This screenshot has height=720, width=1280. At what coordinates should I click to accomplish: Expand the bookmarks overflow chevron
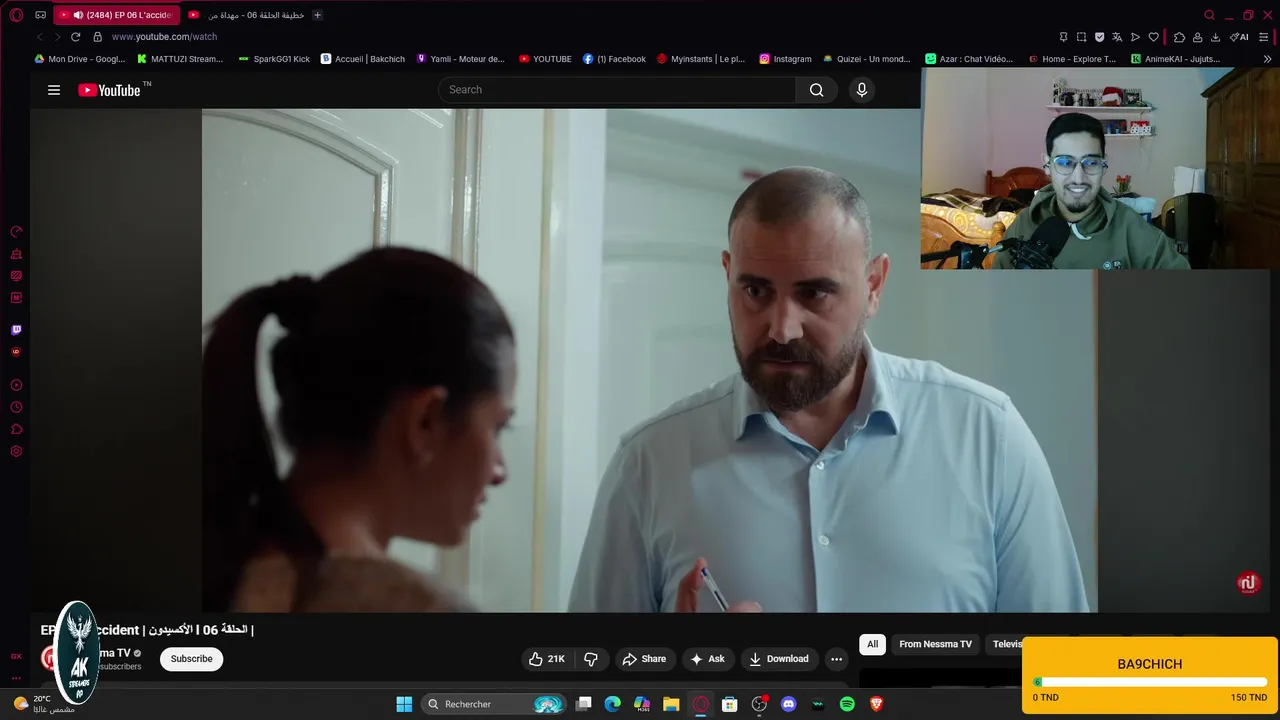pyautogui.click(x=1268, y=59)
